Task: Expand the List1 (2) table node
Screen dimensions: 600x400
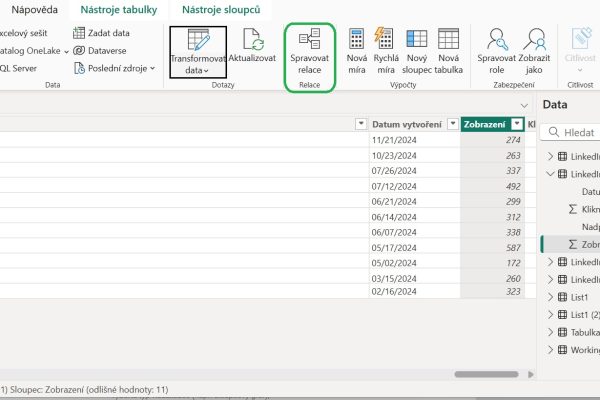Action: pos(550,315)
